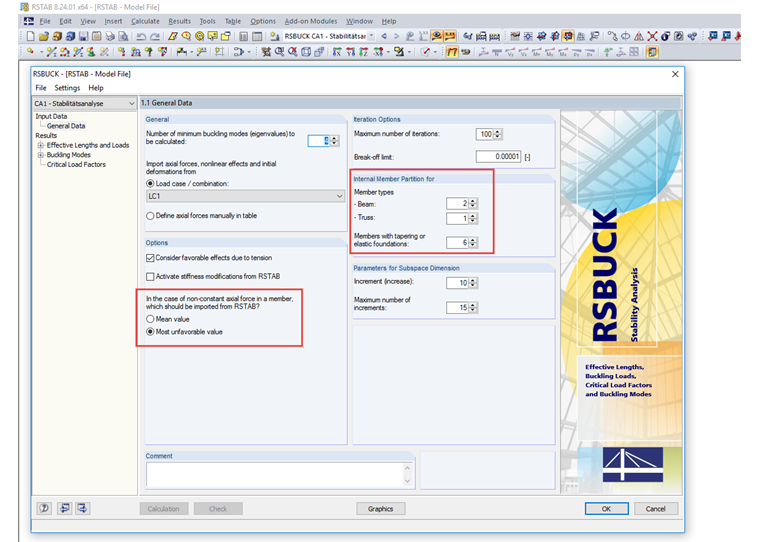This screenshot has width=760, height=542.
Task: Click the Calculation button
Action: (x=163, y=509)
